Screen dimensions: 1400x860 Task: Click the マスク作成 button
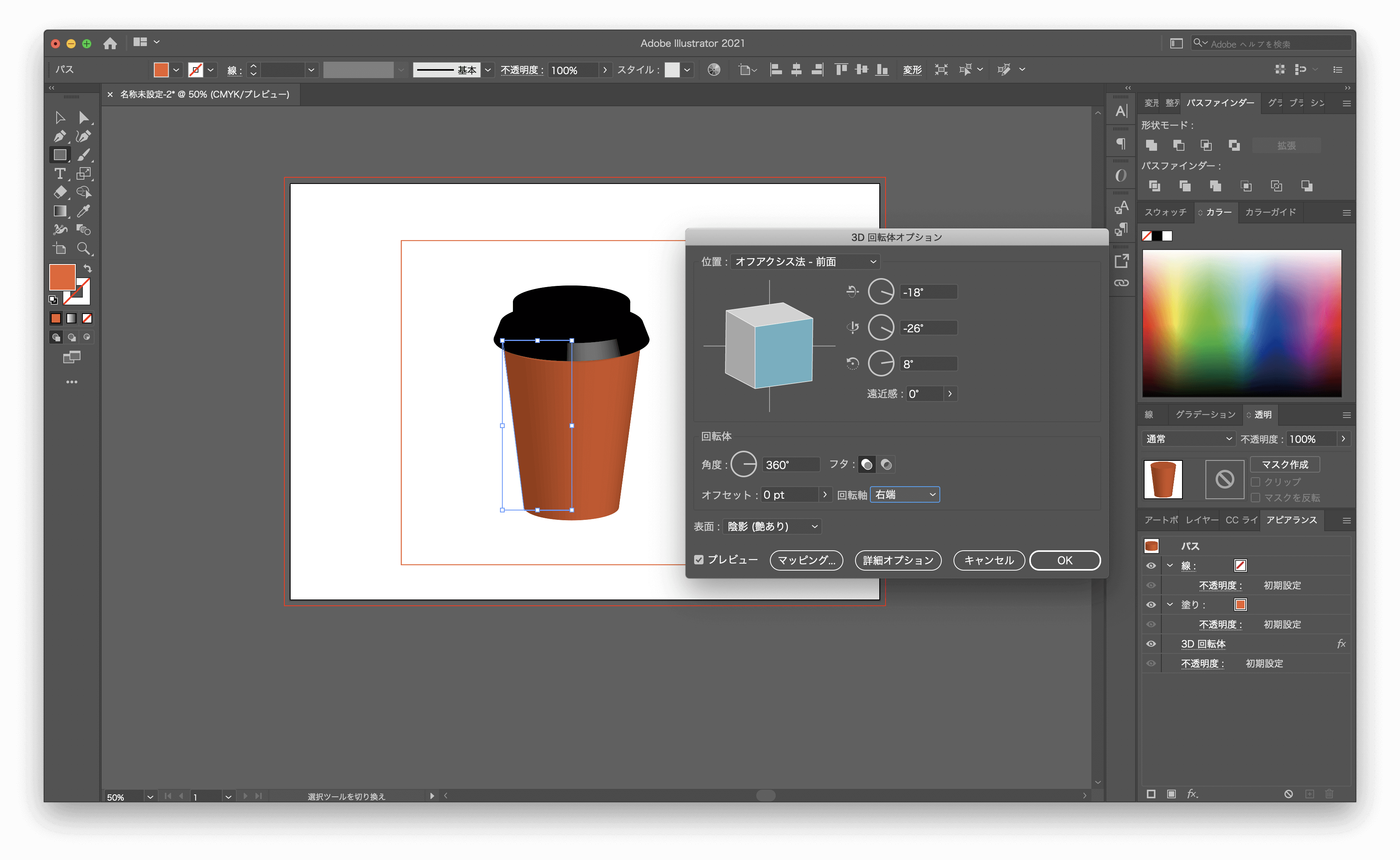pyautogui.click(x=1284, y=465)
